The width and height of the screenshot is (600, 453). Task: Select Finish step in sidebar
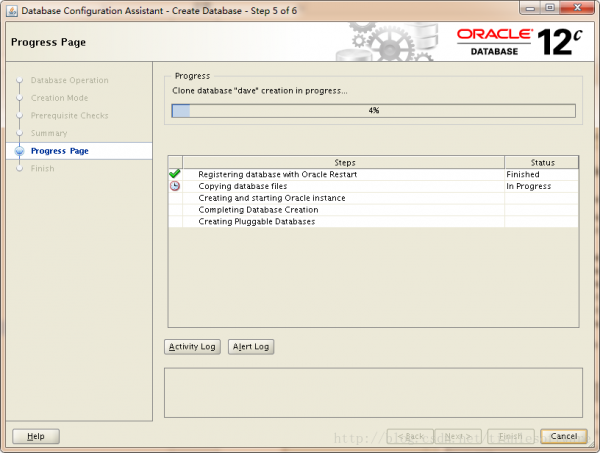42,168
